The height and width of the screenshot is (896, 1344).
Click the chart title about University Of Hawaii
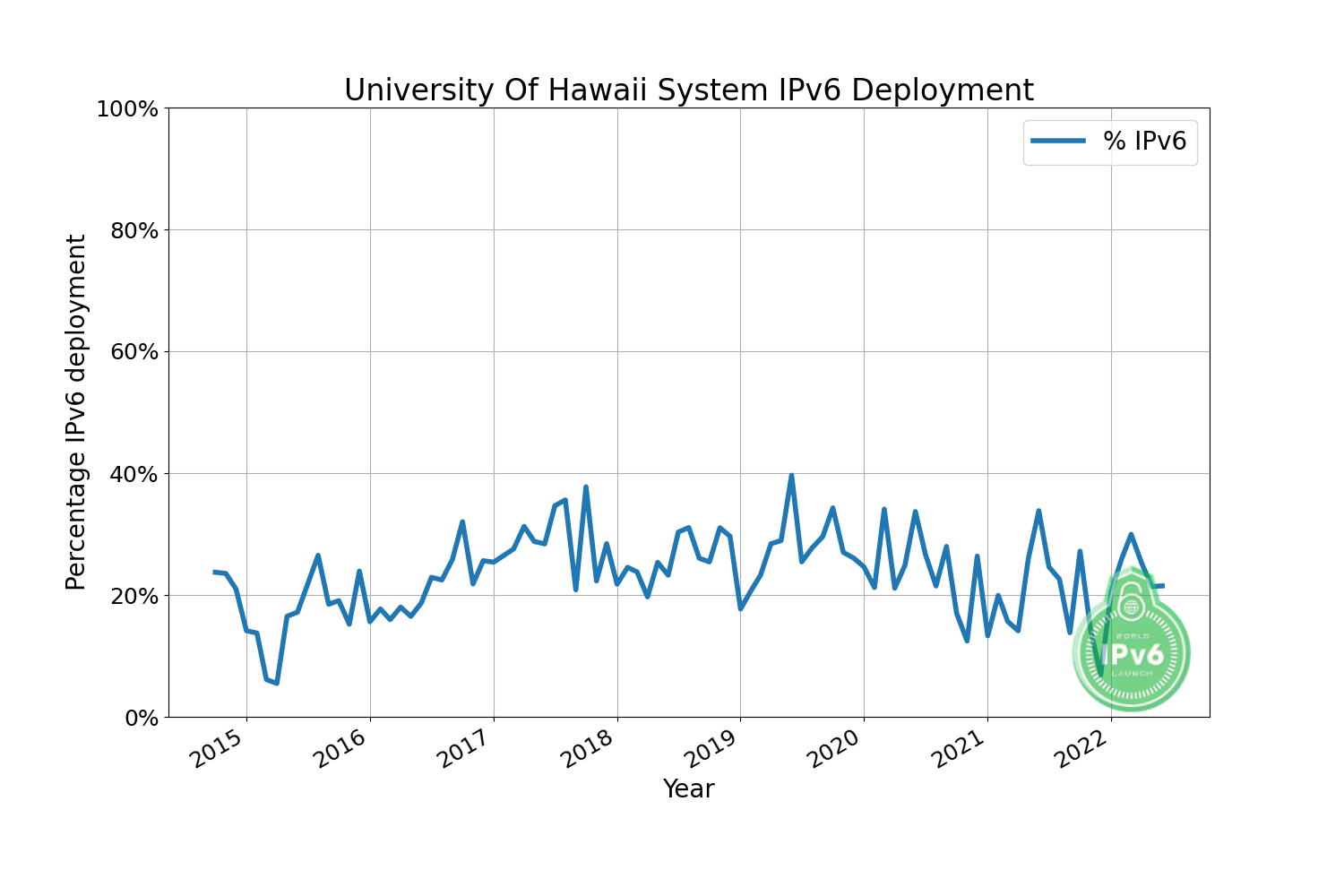(688, 90)
